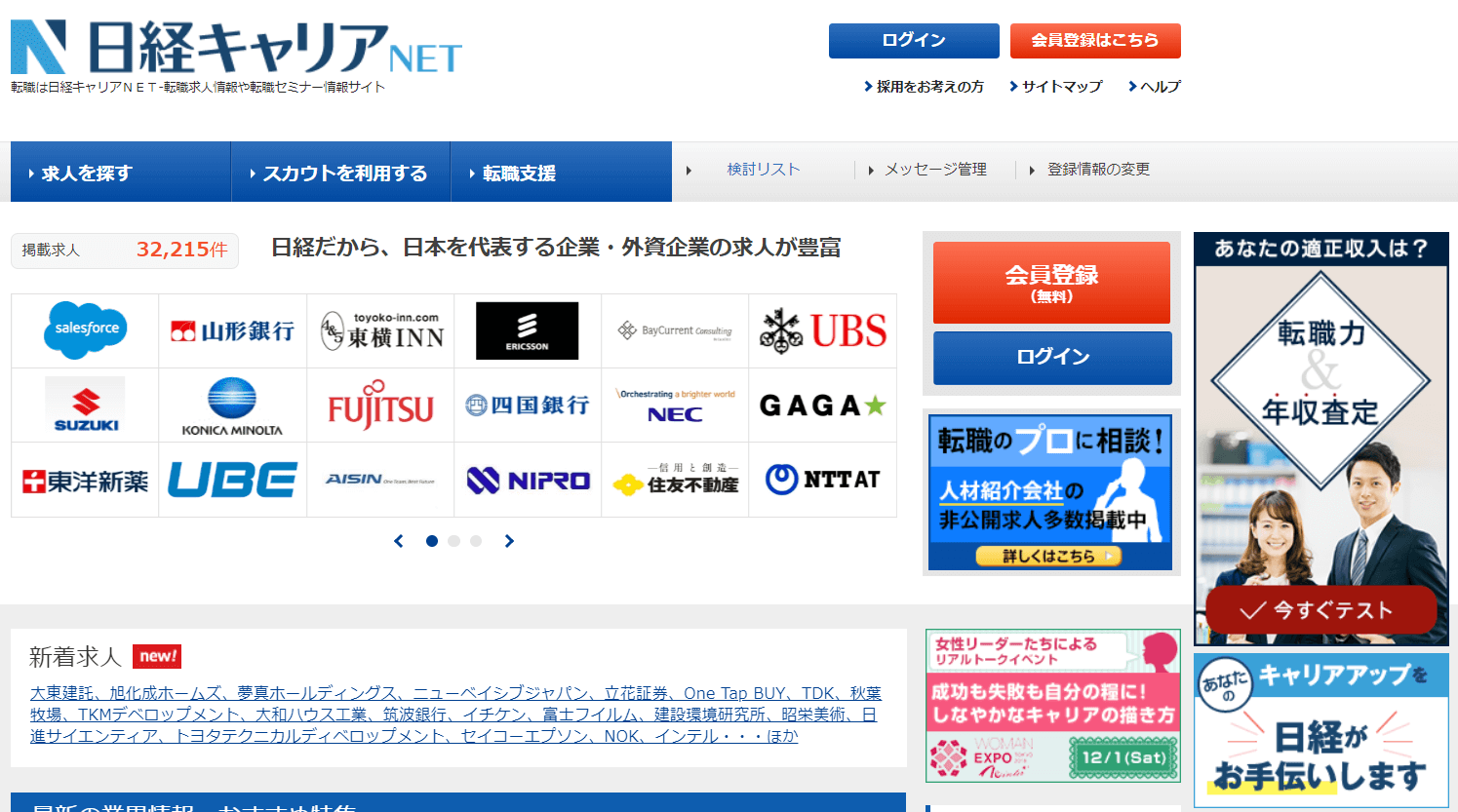The width and height of the screenshot is (1458, 812).
Task: Open the 住友不動産 logo tile
Action: coord(675,480)
